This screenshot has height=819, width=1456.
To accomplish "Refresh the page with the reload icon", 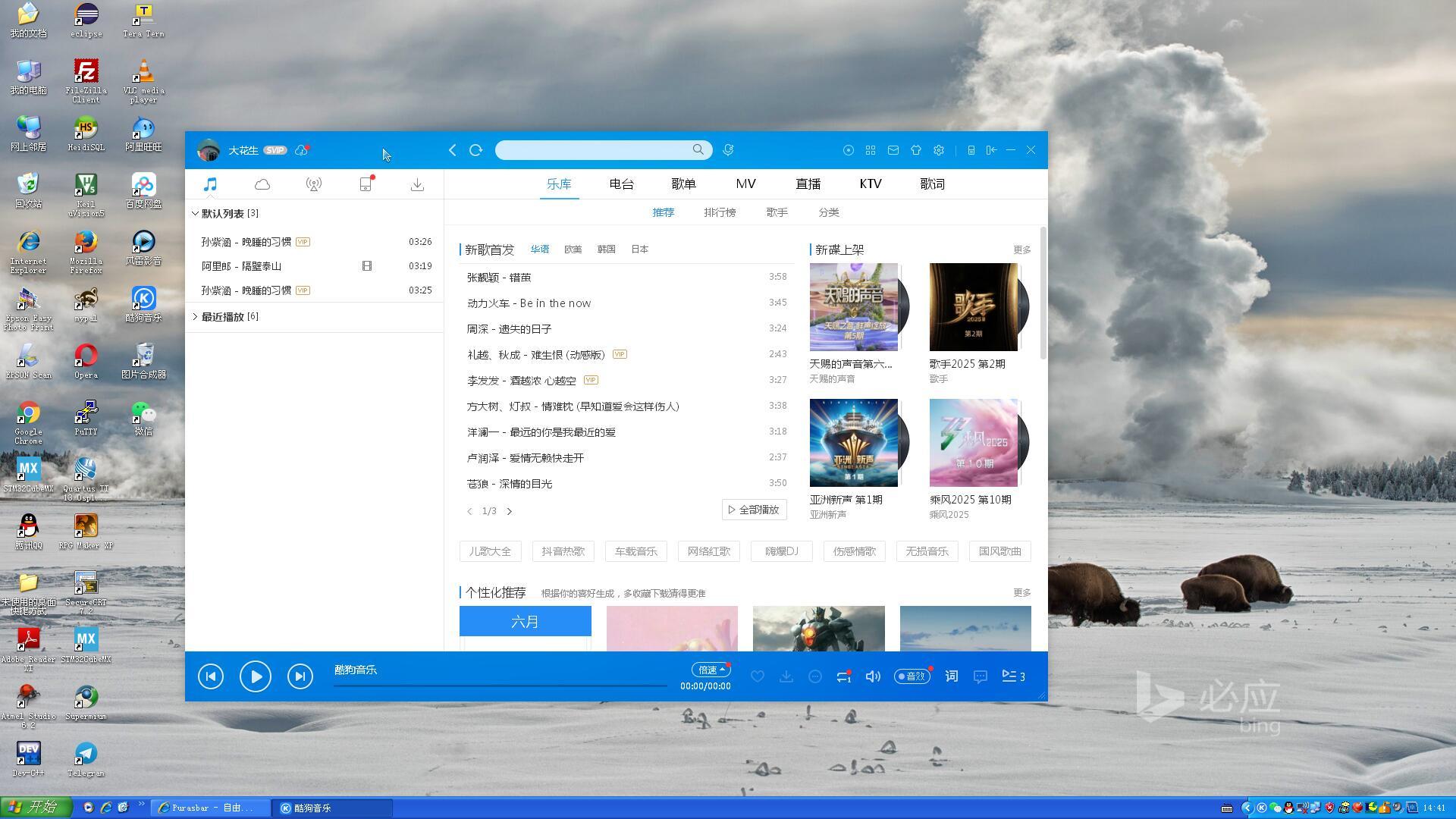I will [x=476, y=150].
